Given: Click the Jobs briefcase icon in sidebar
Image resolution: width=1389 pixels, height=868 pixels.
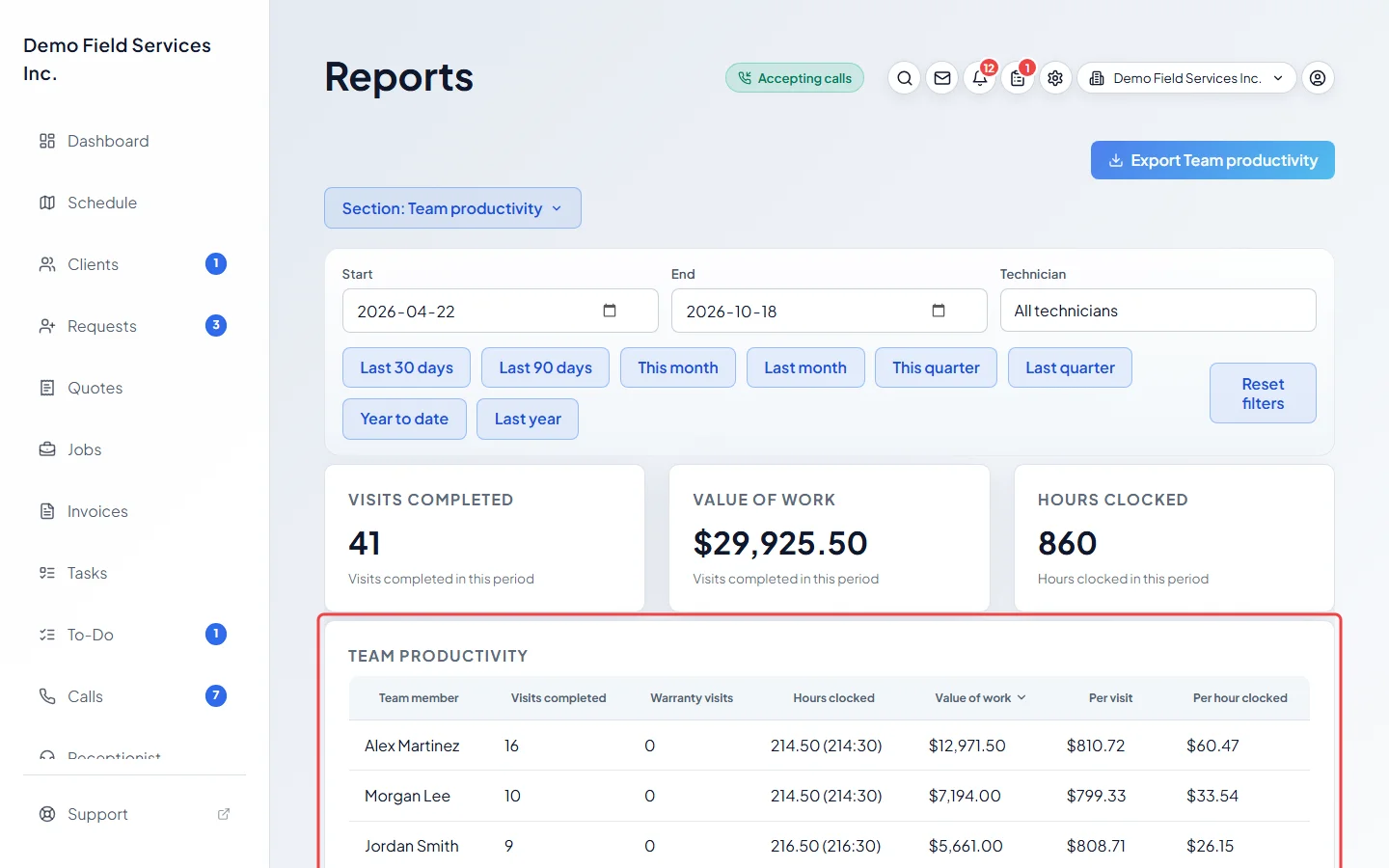Looking at the screenshot, I should click(x=47, y=449).
